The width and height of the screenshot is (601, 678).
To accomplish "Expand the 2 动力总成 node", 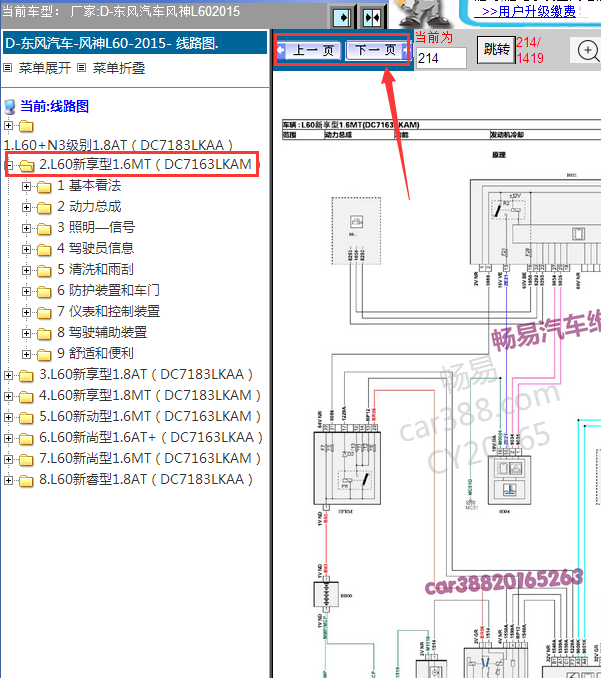I will click(x=26, y=208).
